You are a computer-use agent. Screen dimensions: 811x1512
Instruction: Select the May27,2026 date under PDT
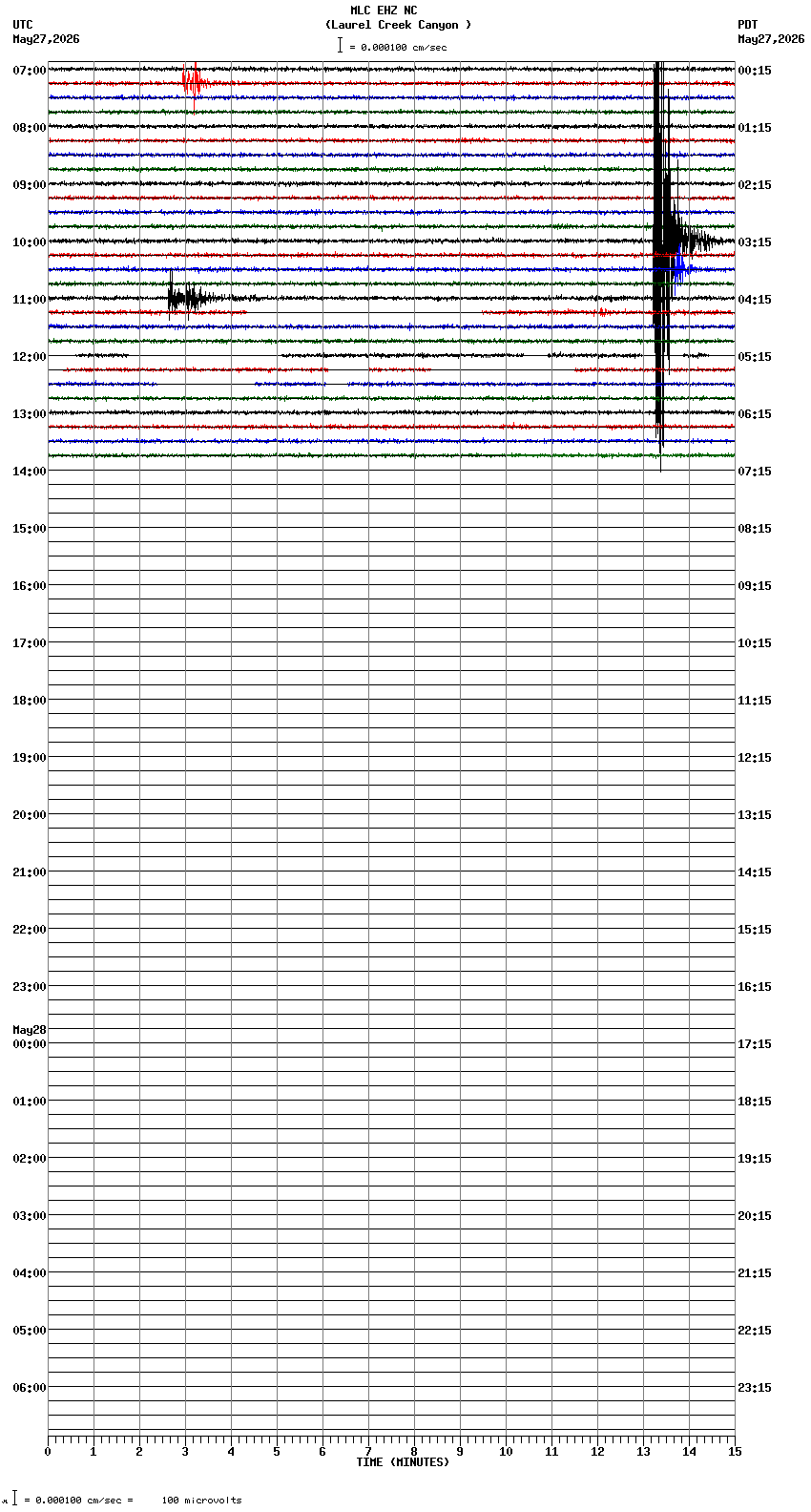pyautogui.click(x=771, y=39)
